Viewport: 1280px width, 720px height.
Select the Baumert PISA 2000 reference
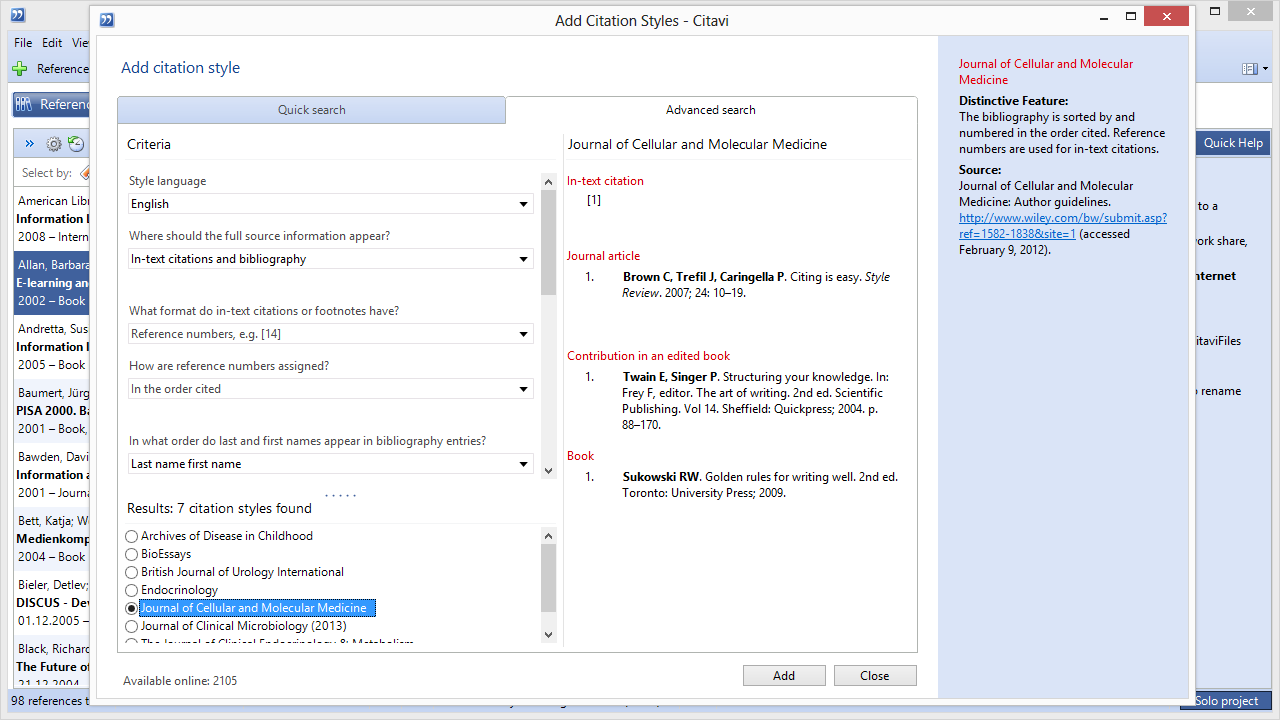click(52, 411)
